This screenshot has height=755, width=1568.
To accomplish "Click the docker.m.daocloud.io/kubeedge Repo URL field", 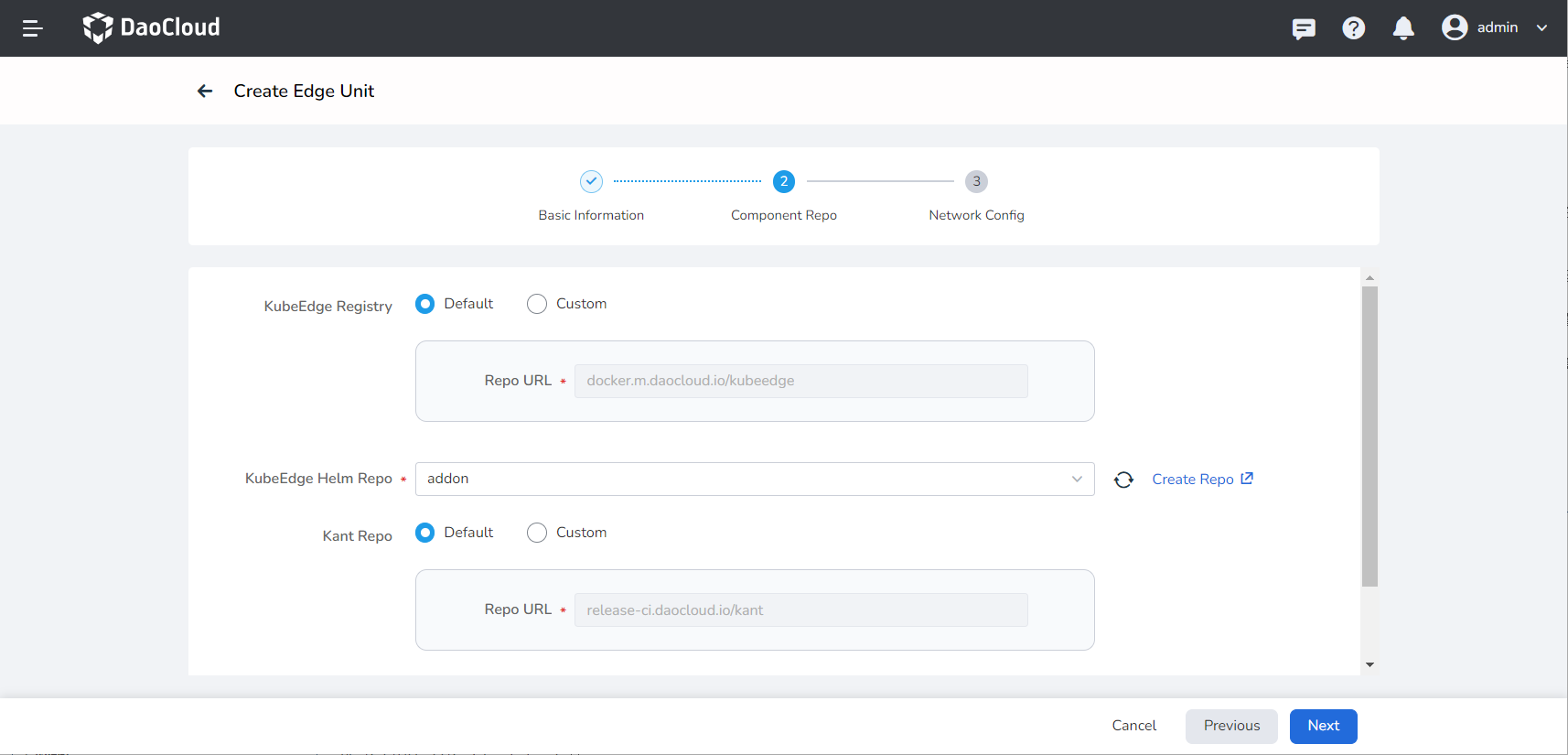I will [x=801, y=381].
